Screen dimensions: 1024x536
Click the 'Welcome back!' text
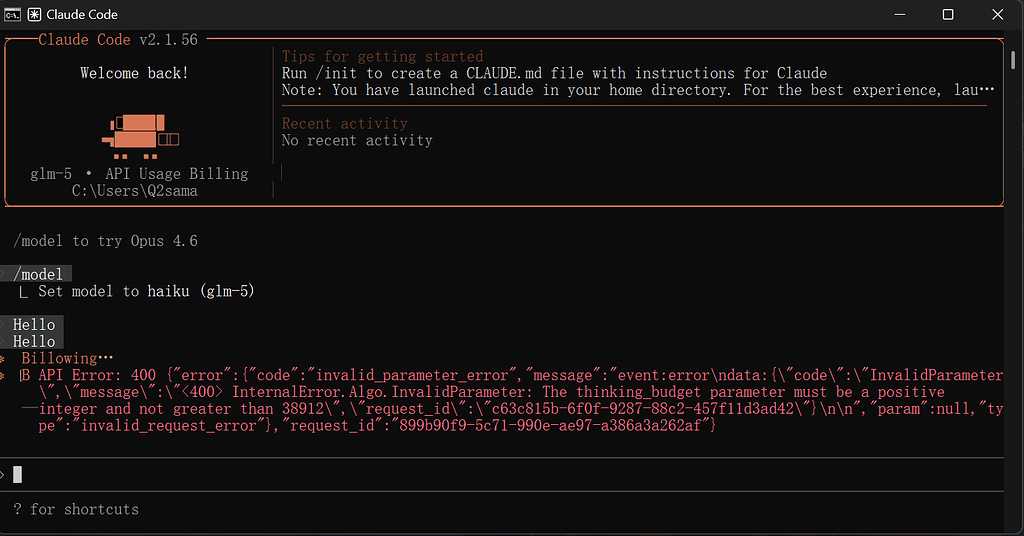tap(135, 73)
